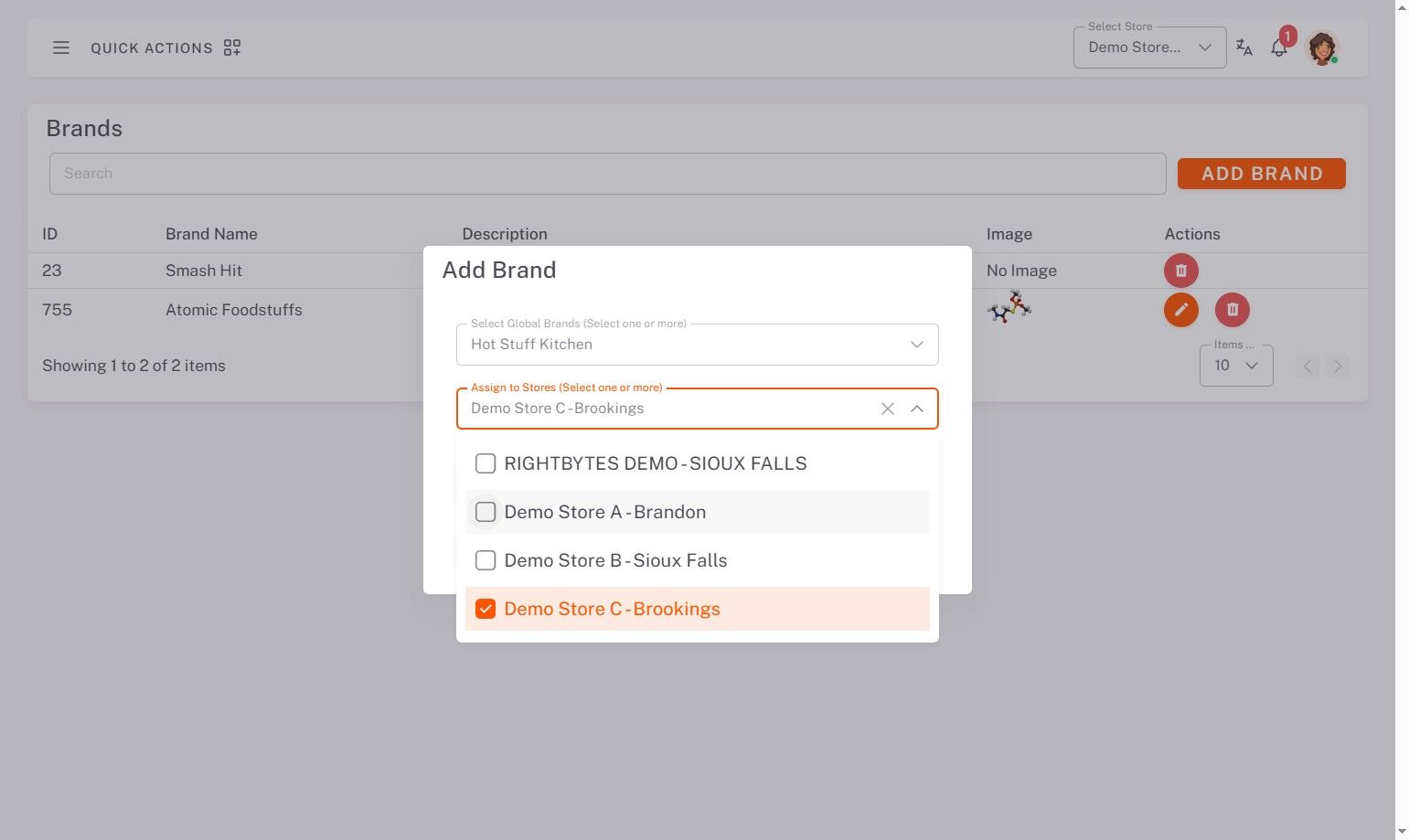Delete the Smash Hit brand
Screen dimensions: 1409x840
[x=1180, y=271]
